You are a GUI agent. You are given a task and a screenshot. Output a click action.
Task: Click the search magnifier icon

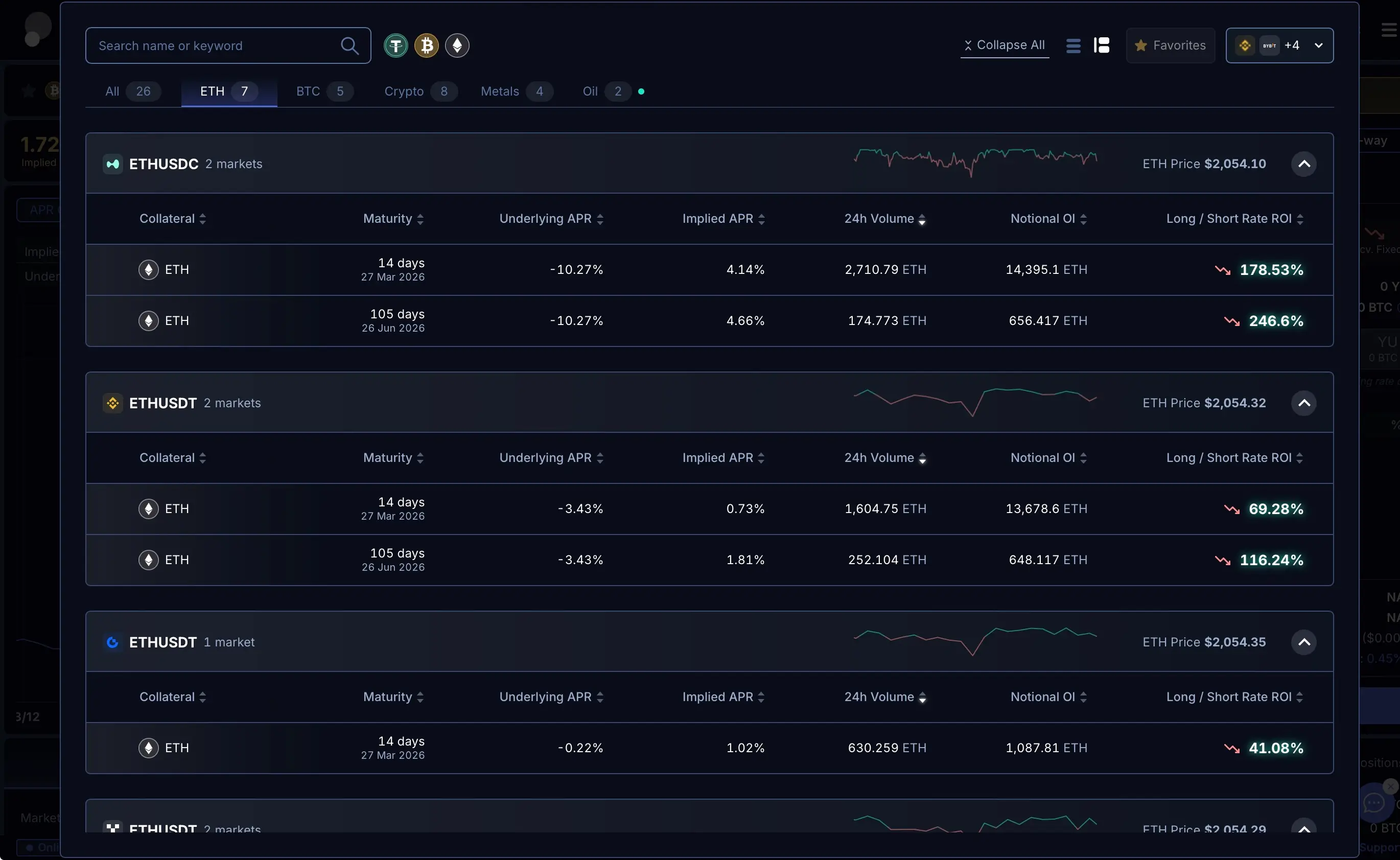coord(349,45)
